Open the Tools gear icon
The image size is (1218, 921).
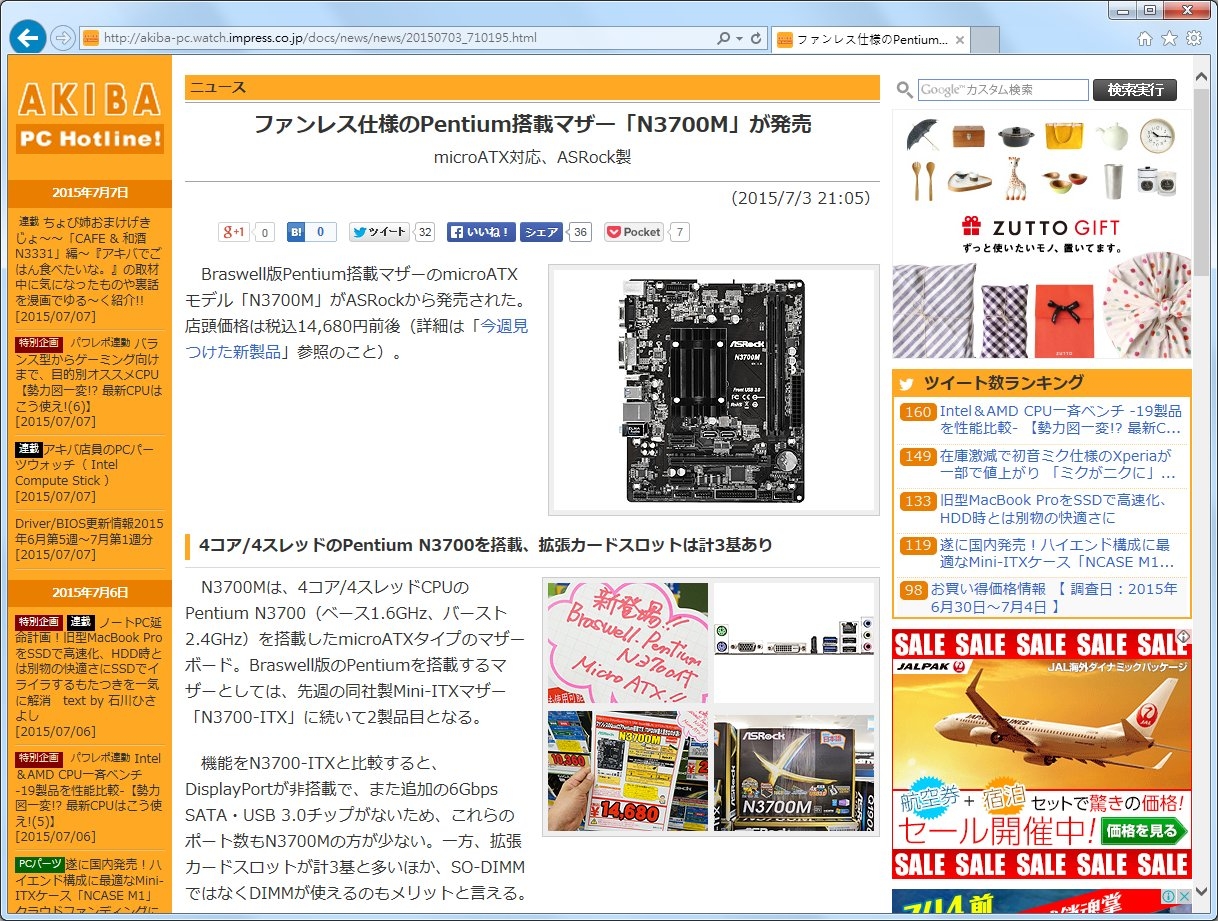click(x=1193, y=38)
